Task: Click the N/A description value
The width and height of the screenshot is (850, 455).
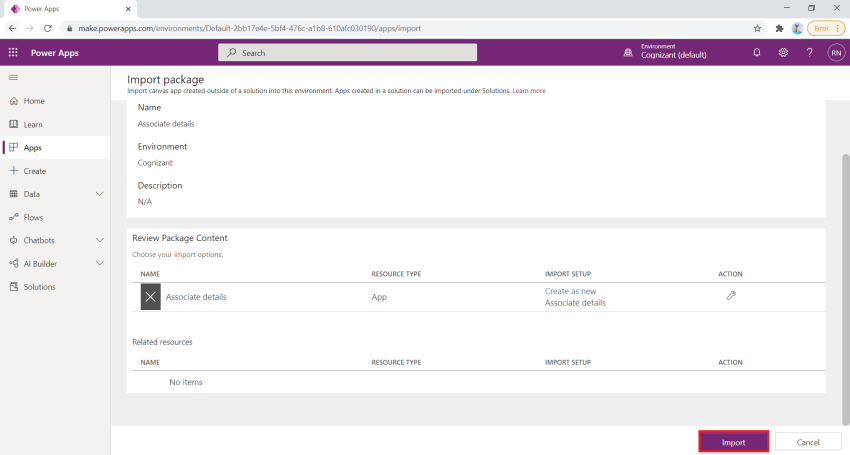Action: 145,202
